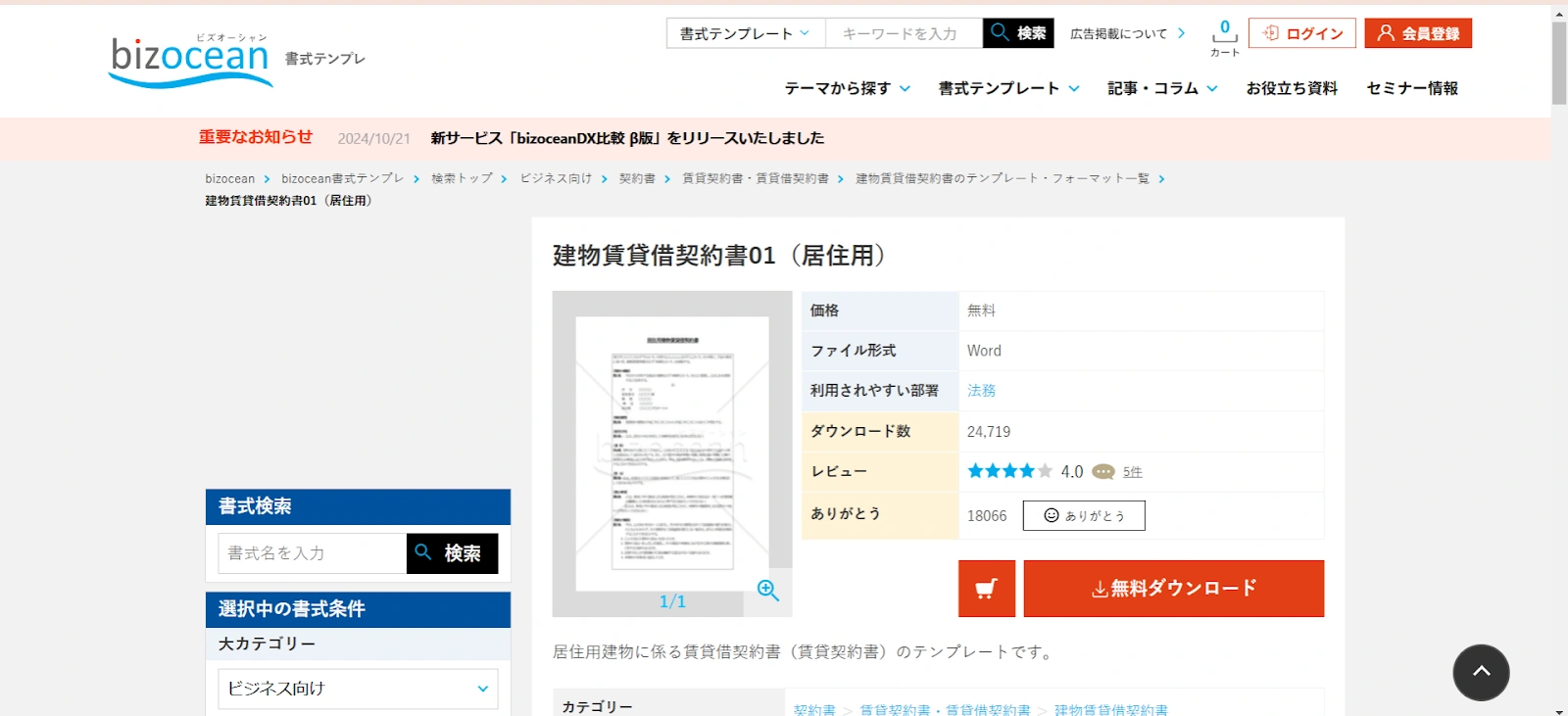Click the 無料ダウンロード button
Screen dimensions: 1568x716
1174,589
